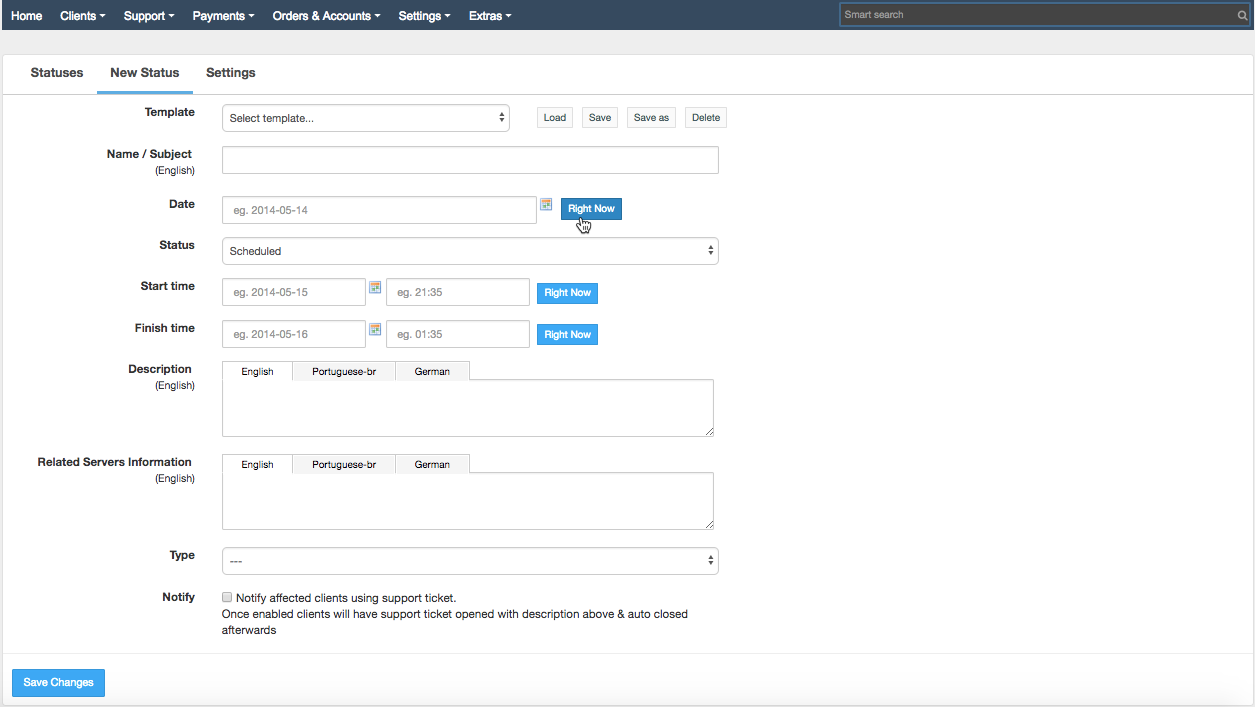Click inside the Name / Subject field
Viewport: 1255px width, 707px height.
tap(470, 159)
